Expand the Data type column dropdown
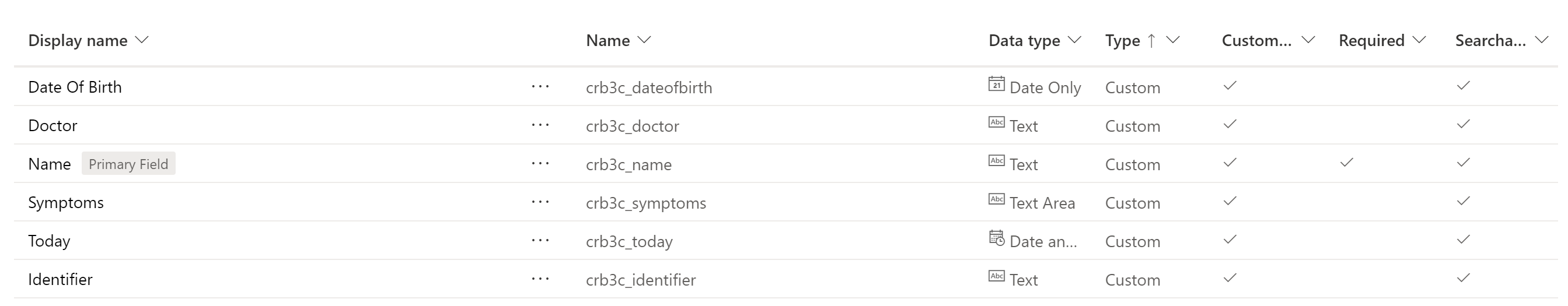Viewport: 1568px width, 306px height. tap(1074, 40)
